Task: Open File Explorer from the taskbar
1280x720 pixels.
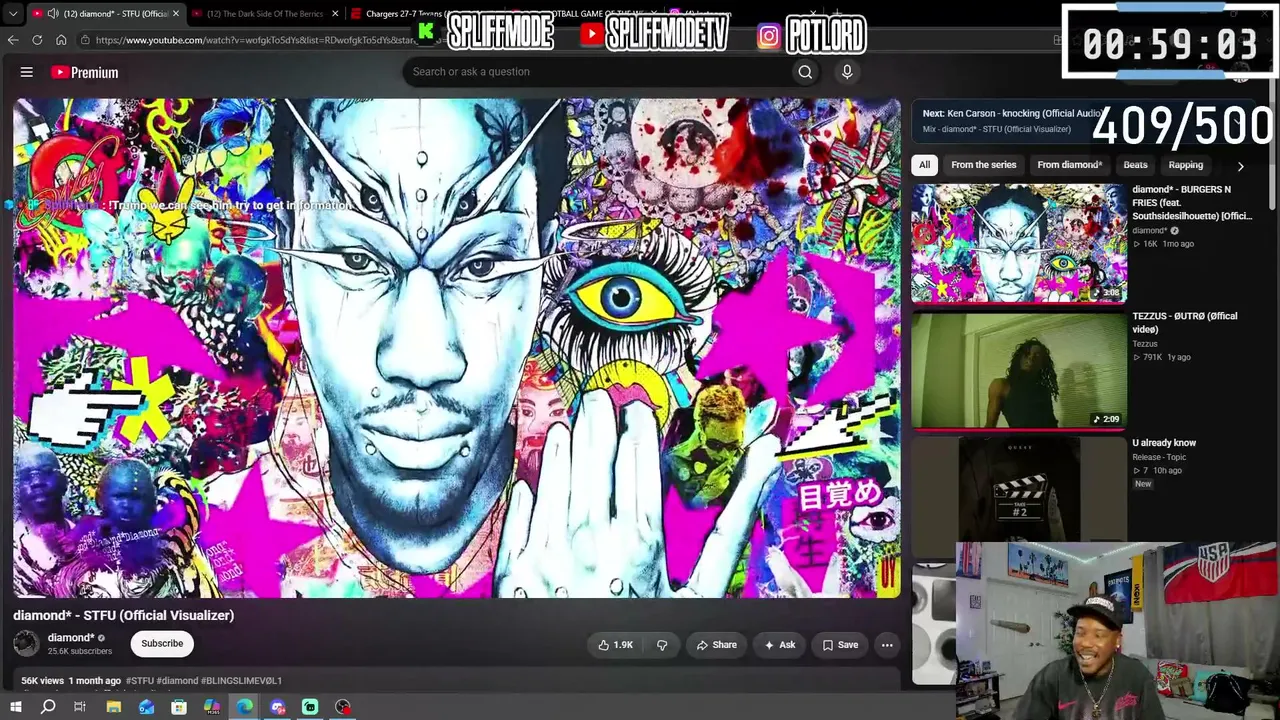Action: click(114, 707)
